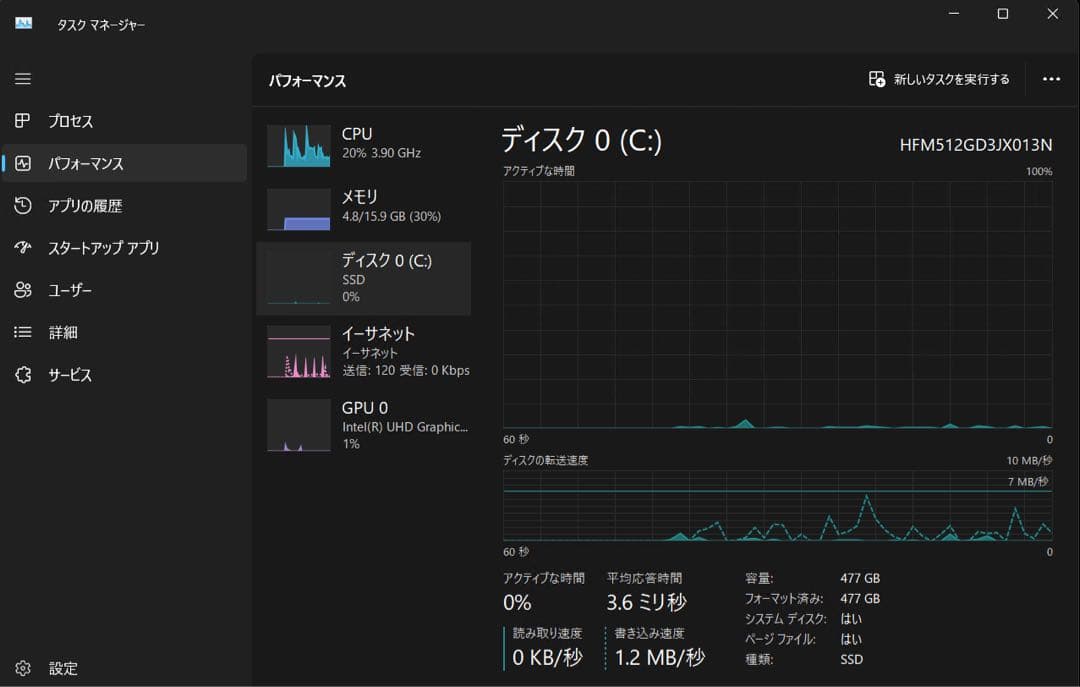Viewport: 1080px width, 687px height.
Task: Click the スタートアップ アプリ icon
Action: pos(23,248)
